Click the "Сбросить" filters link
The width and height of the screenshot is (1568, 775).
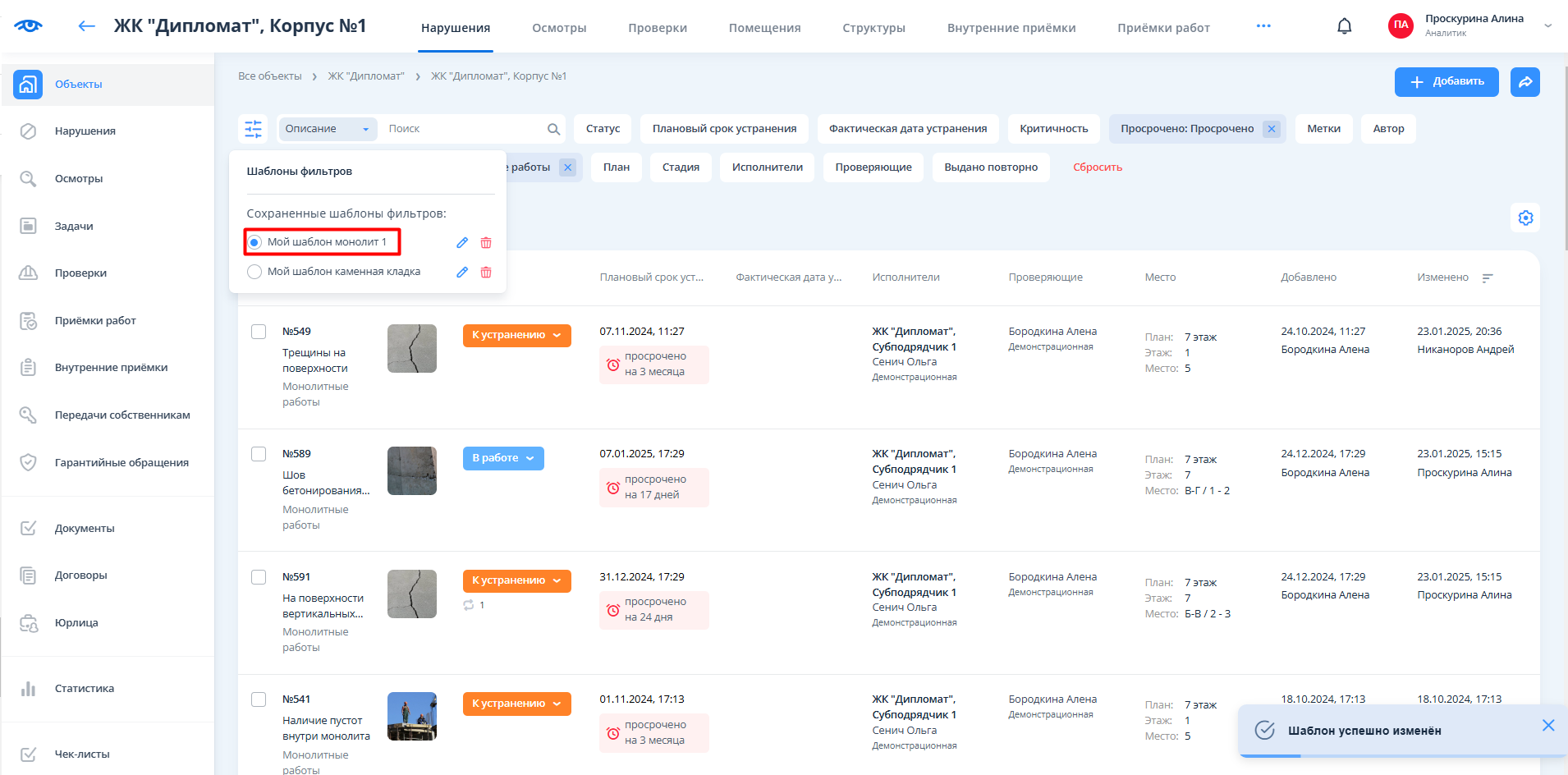[1097, 167]
